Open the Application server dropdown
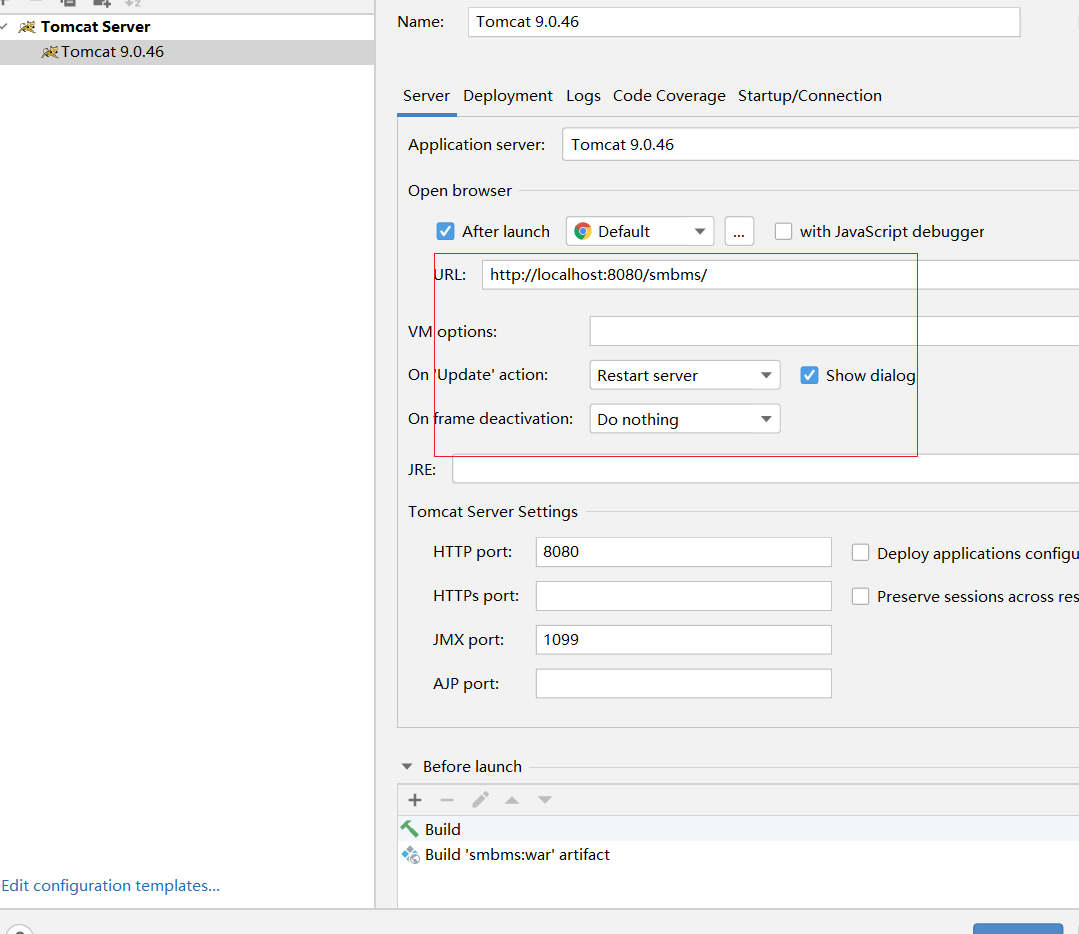Viewport: 1079px width, 934px height. pos(820,145)
